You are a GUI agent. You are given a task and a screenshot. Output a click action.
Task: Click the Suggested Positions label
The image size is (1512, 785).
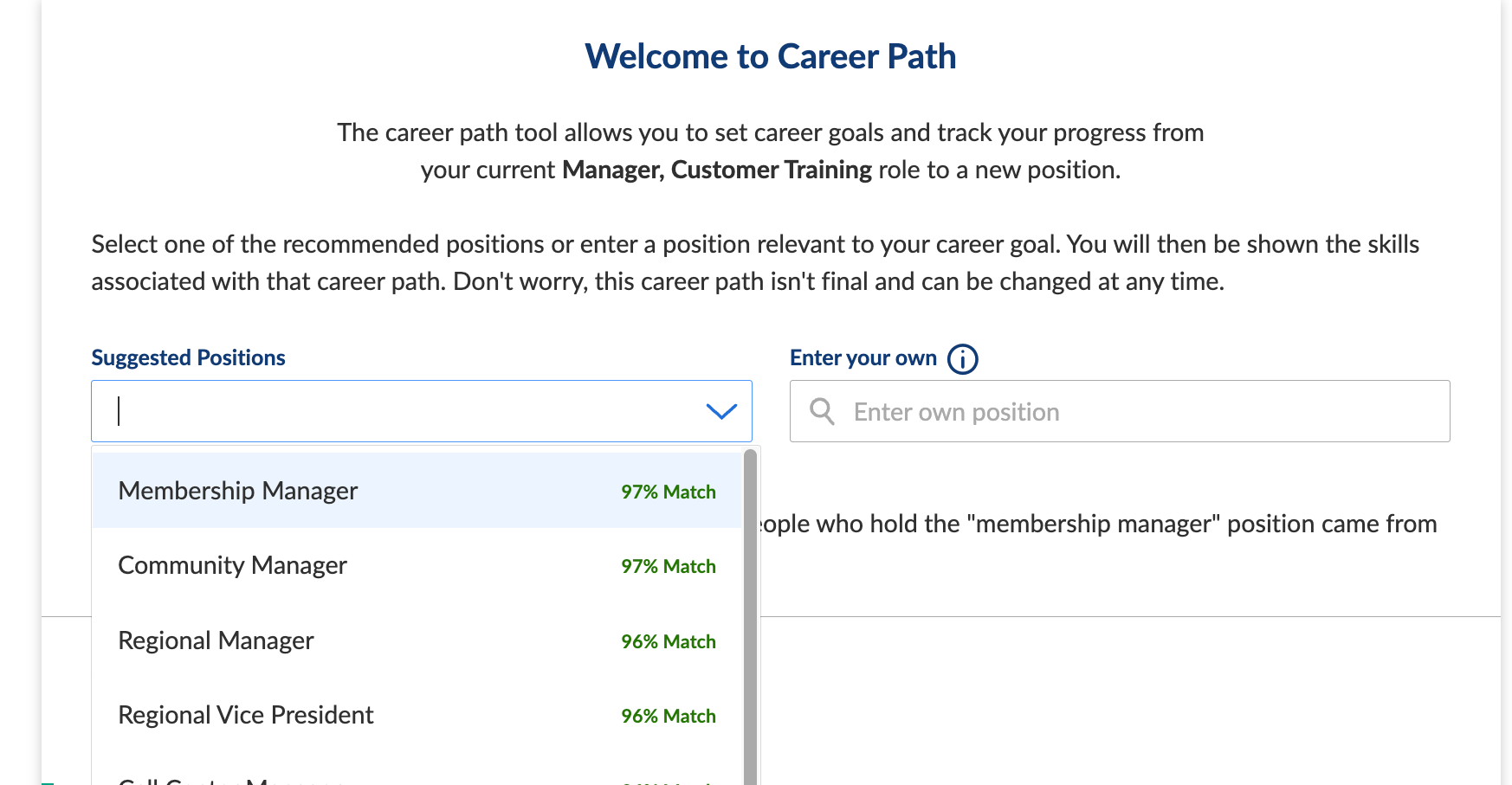188,357
